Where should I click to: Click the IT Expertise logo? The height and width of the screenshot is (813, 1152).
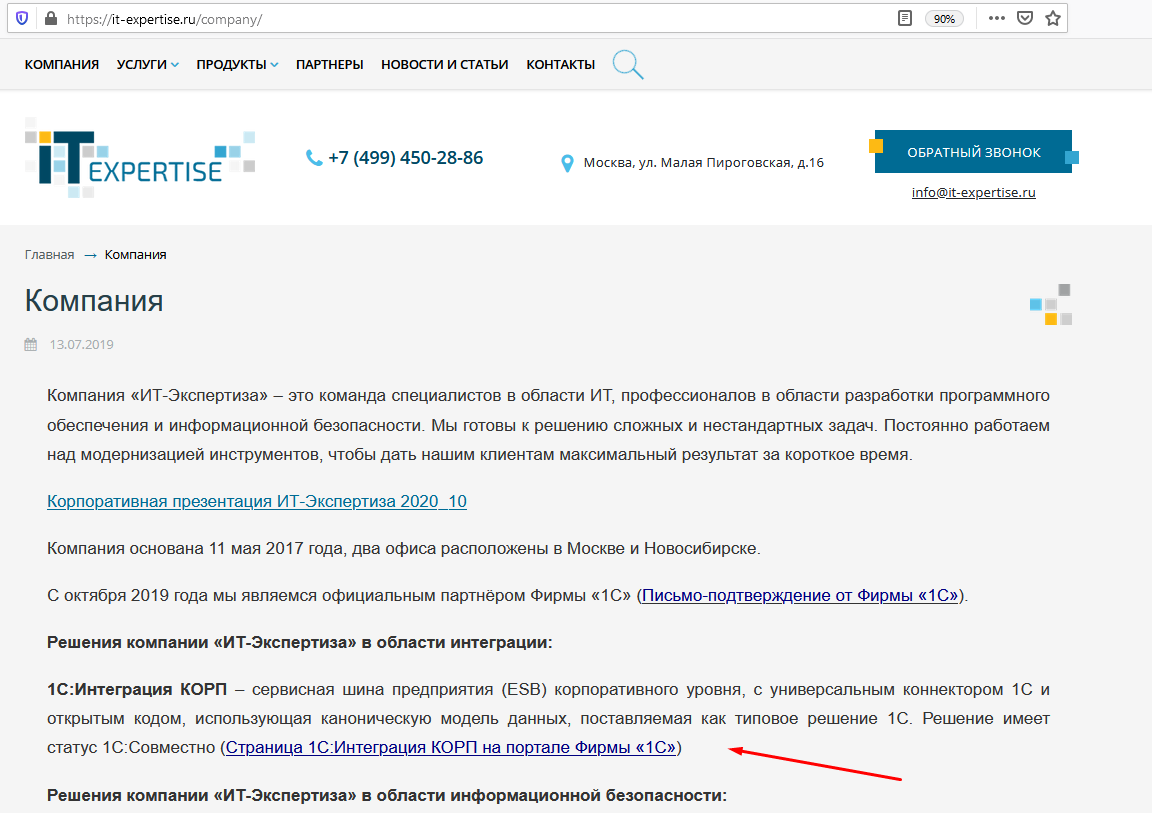coord(140,158)
